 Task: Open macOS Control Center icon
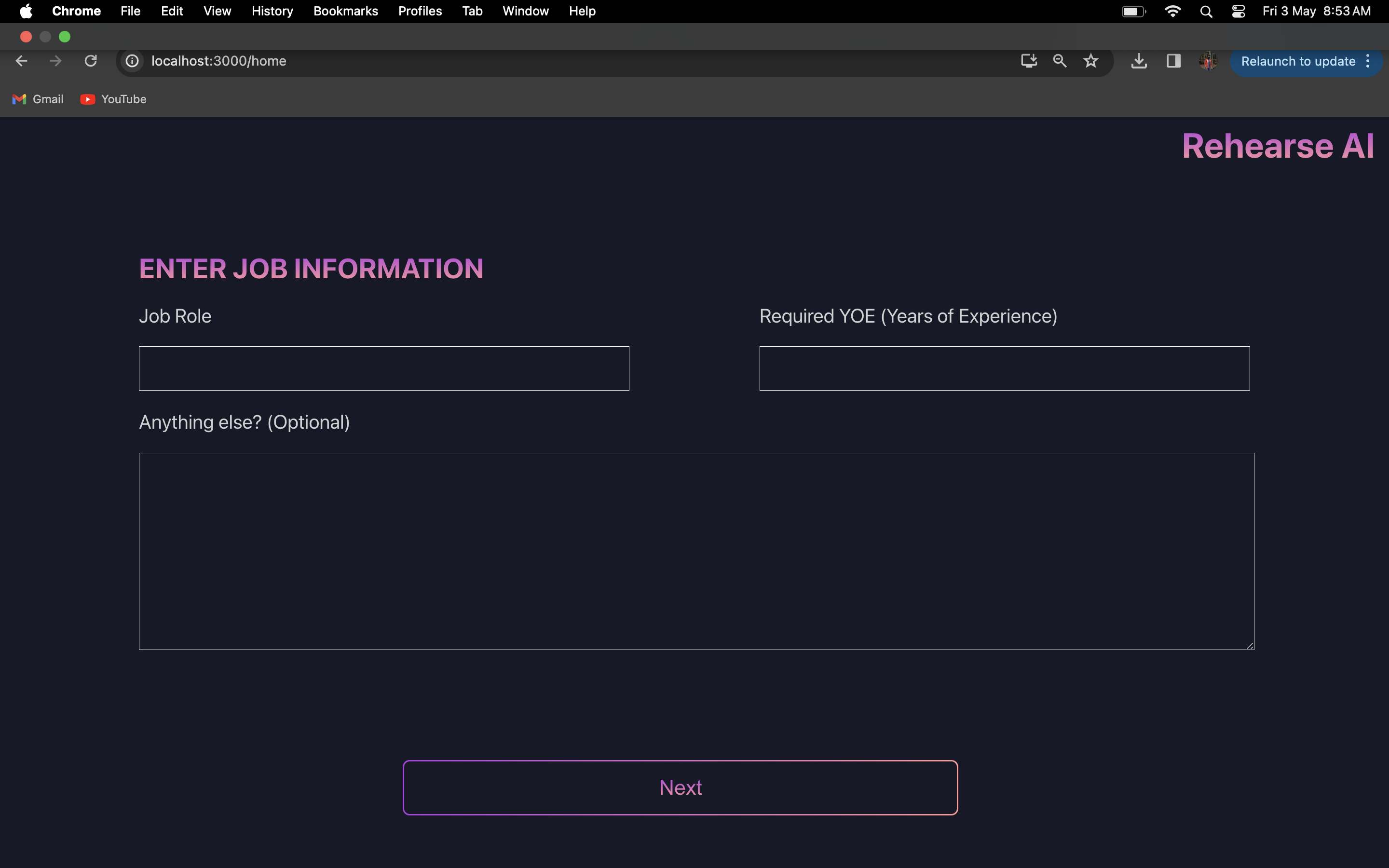click(x=1238, y=12)
